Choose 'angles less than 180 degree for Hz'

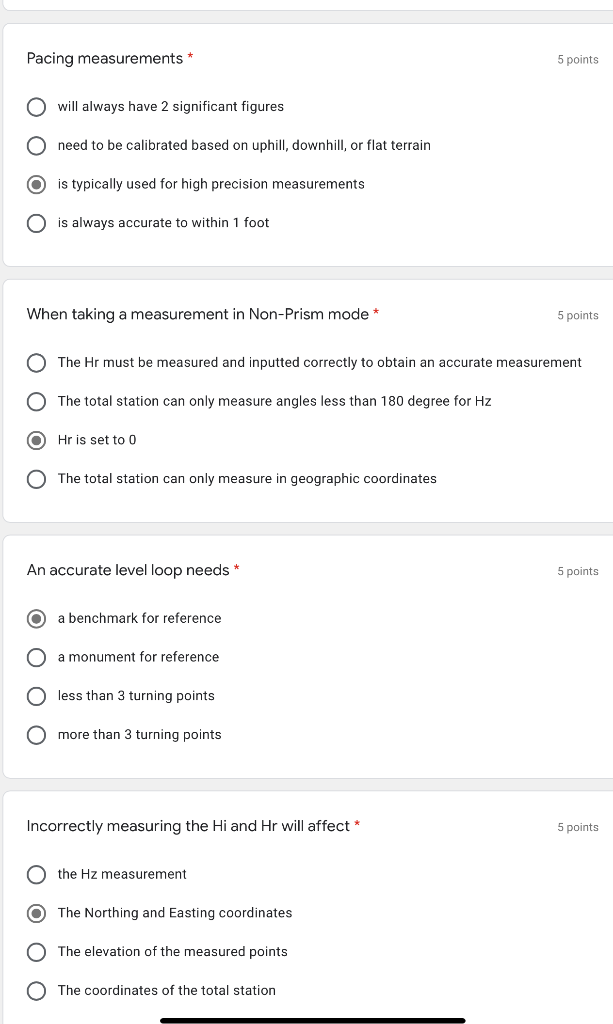tap(36, 401)
